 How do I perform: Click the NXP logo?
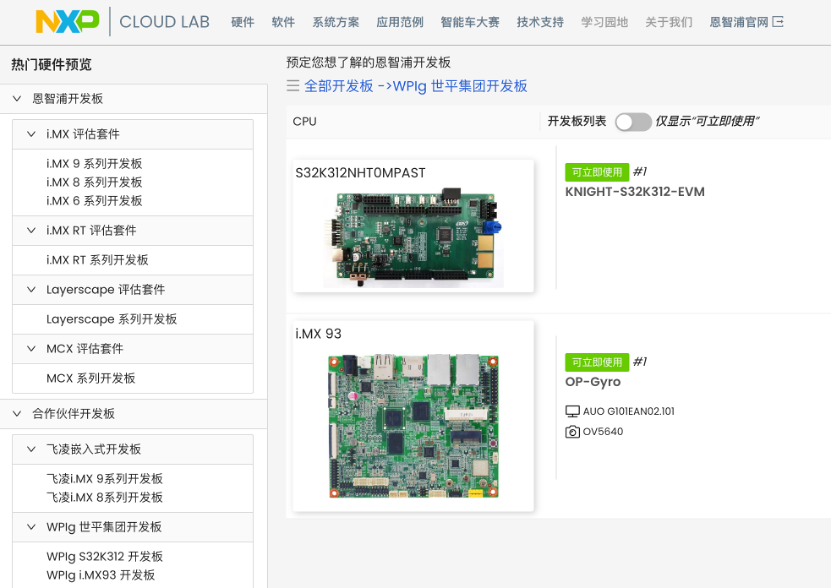coord(67,22)
